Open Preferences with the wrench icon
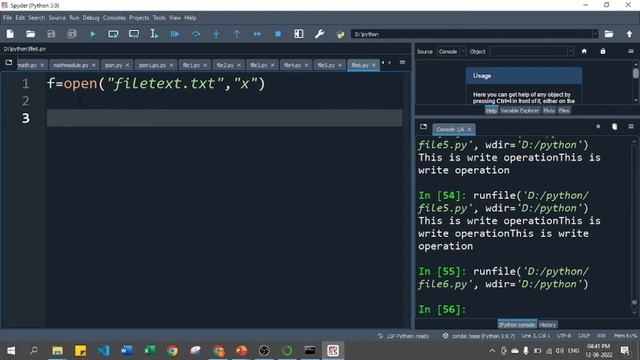 pos(320,34)
